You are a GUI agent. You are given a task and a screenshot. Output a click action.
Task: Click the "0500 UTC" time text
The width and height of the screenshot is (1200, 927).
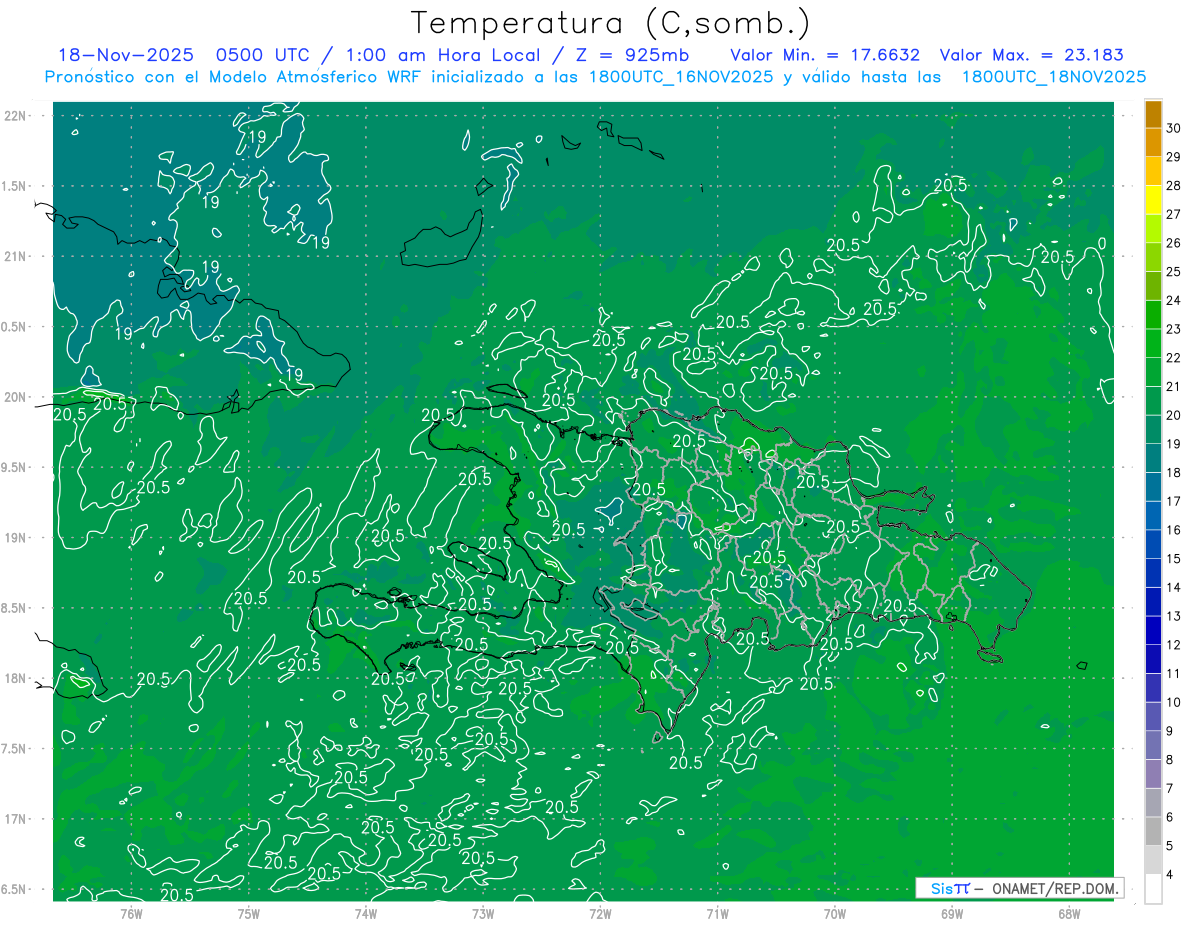click(x=264, y=55)
